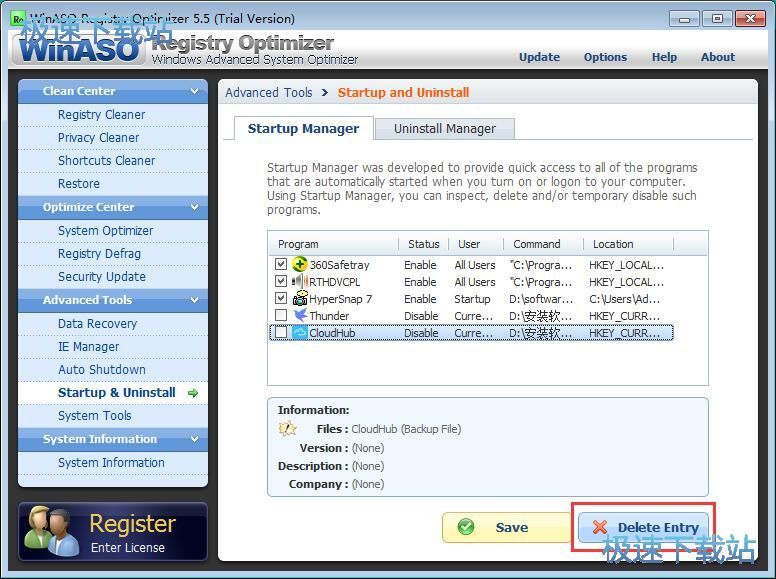
Task: Open the Options menu
Action: pos(605,57)
